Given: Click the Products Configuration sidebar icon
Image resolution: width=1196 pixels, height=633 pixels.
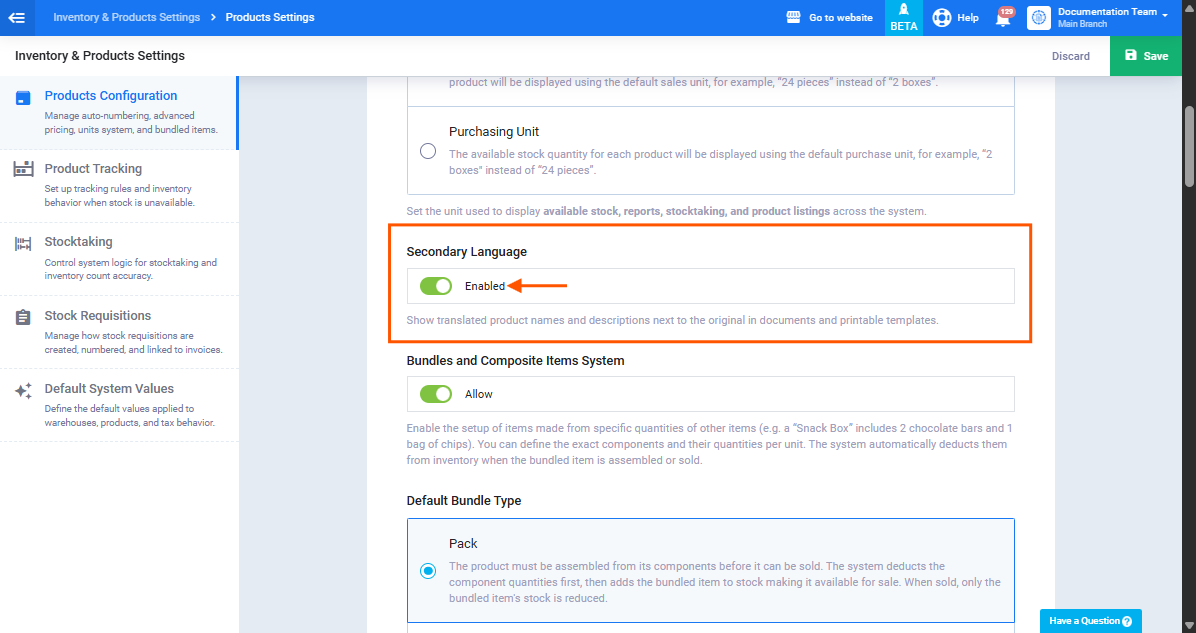Looking at the screenshot, I should click(24, 98).
